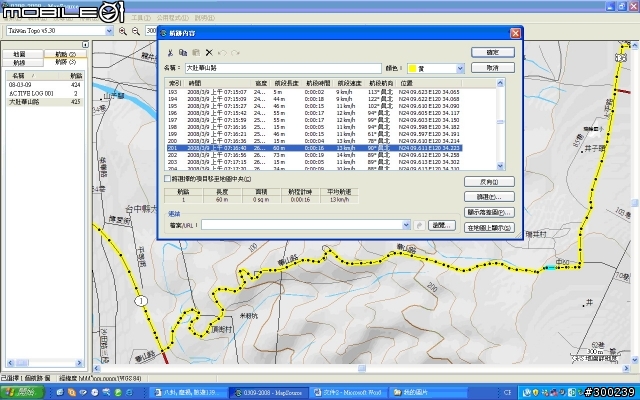This screenshot has height=400, width=640.
Task: Expand the file/URL link dropdown
Action: coord(408,225)
